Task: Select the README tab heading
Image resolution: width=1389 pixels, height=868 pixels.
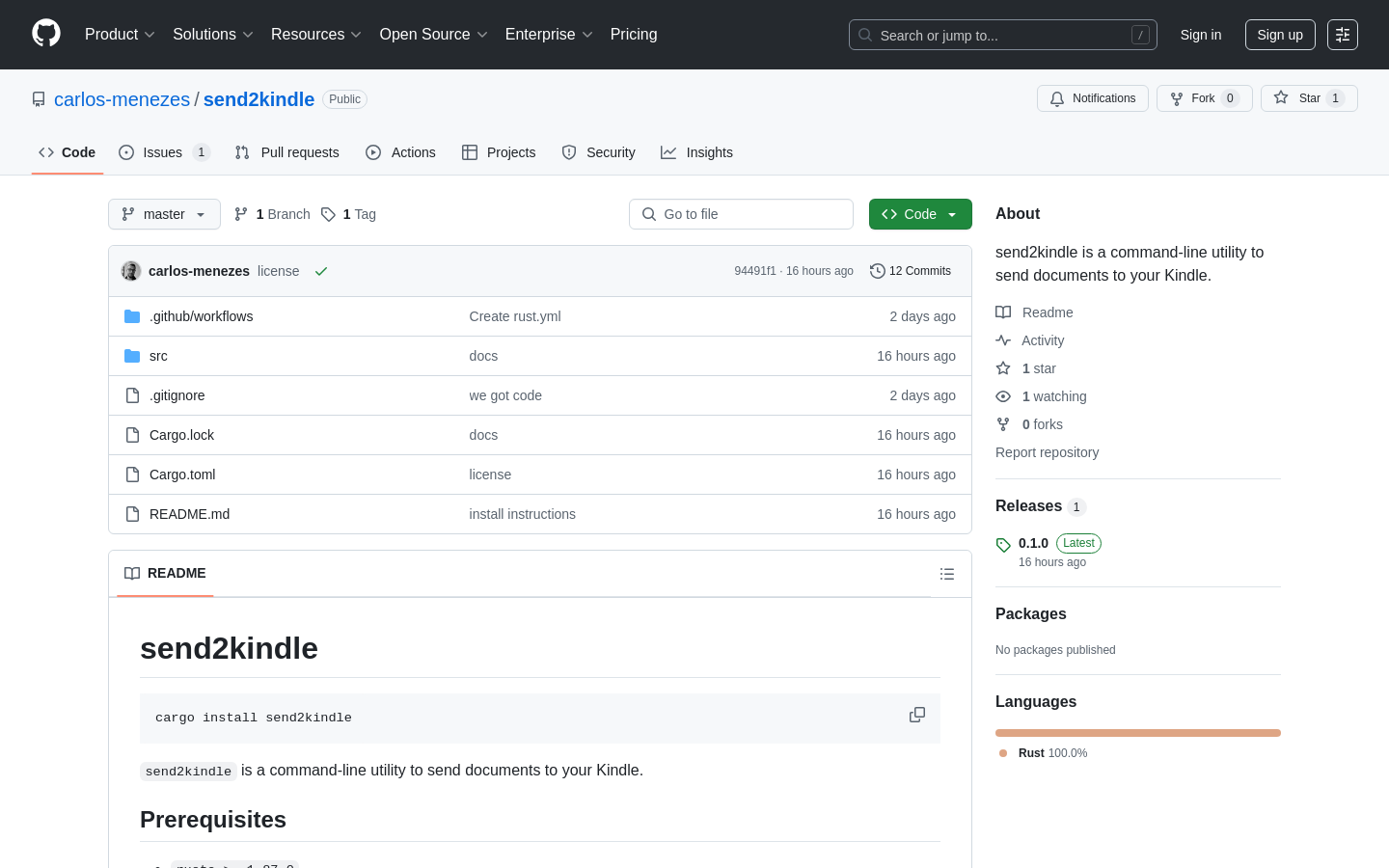Action: [x=165, y=573]
